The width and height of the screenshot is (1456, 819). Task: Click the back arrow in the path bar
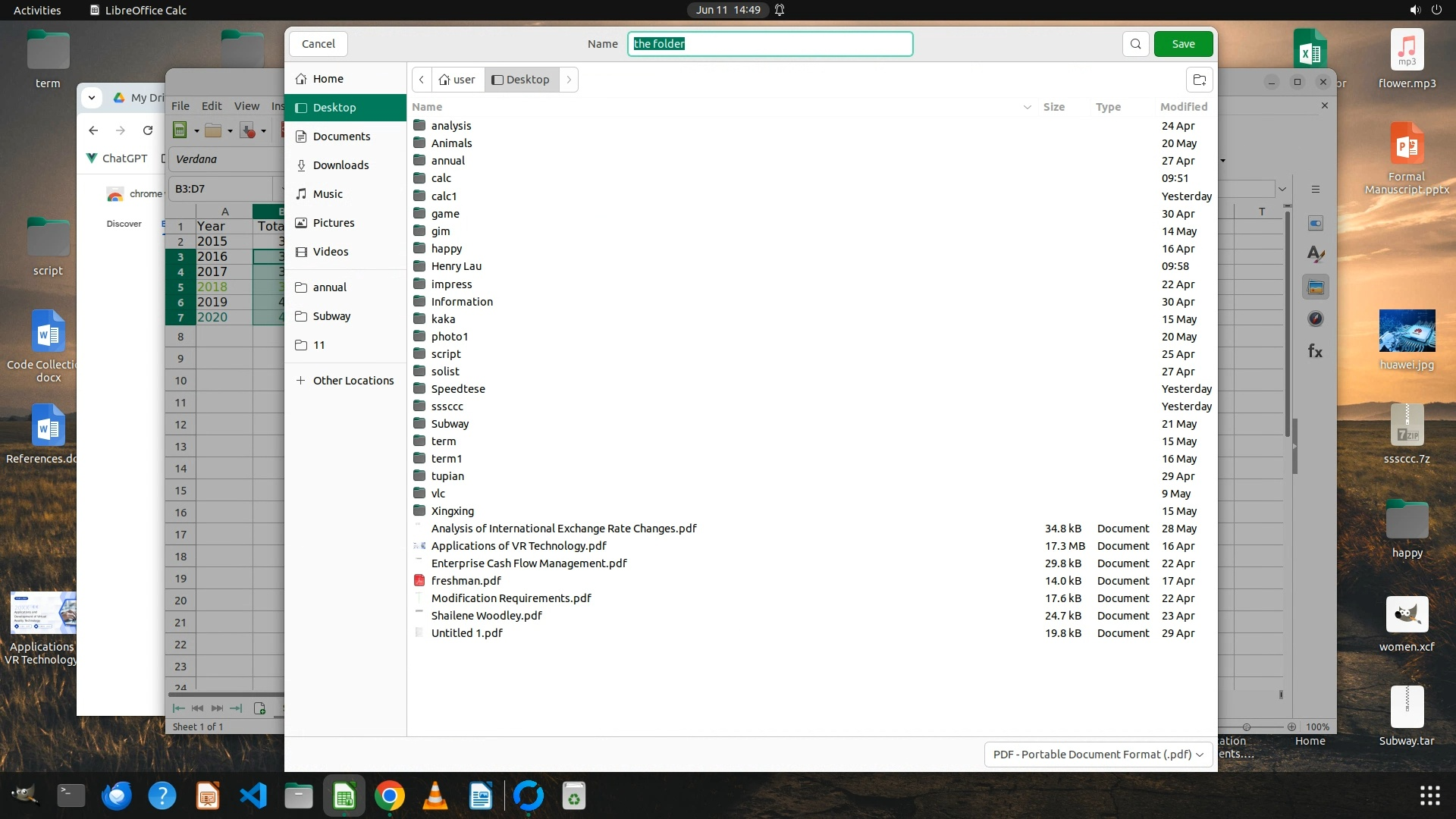422,80
